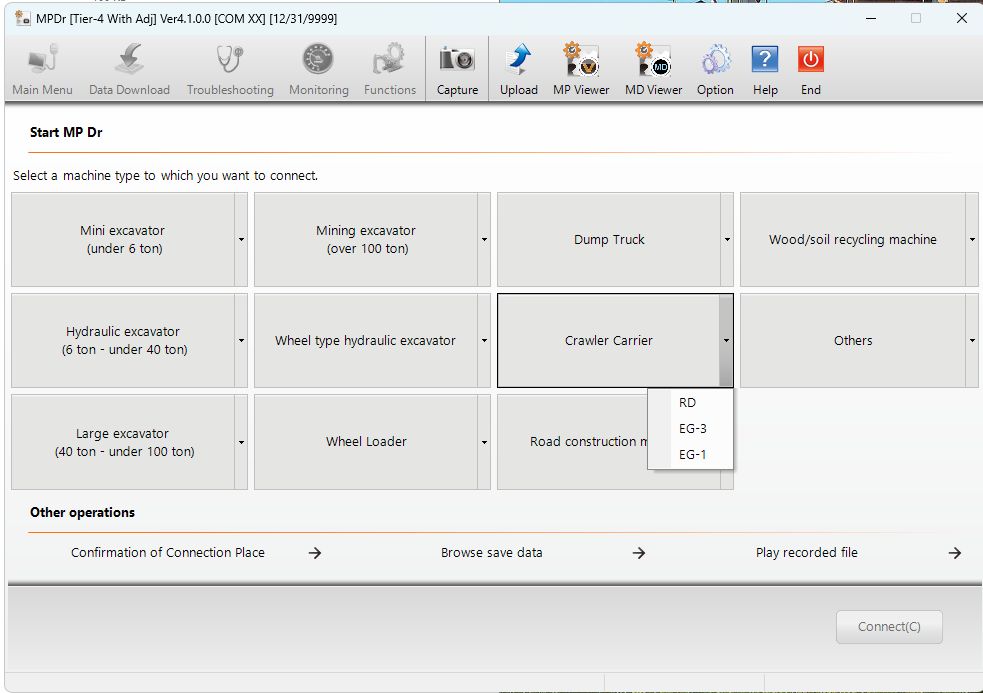This screenshot has height=693, width=983.
Task: Select Wheel type hydraulic excavator button
Action: 366,341
